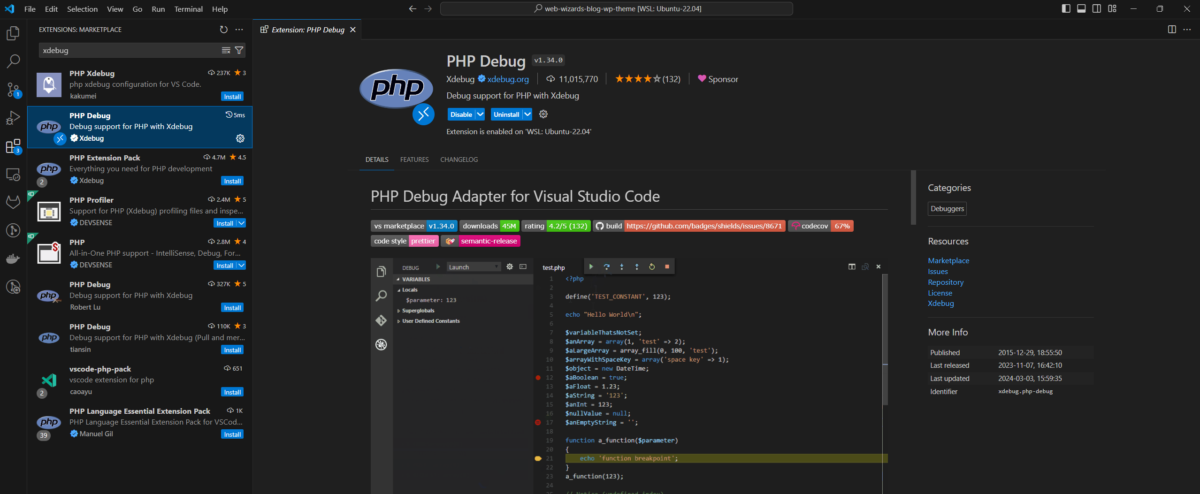The height and width of the screenshot is (494, 1200).
Task: Open the View menu
Action: [x=115, y=8]
